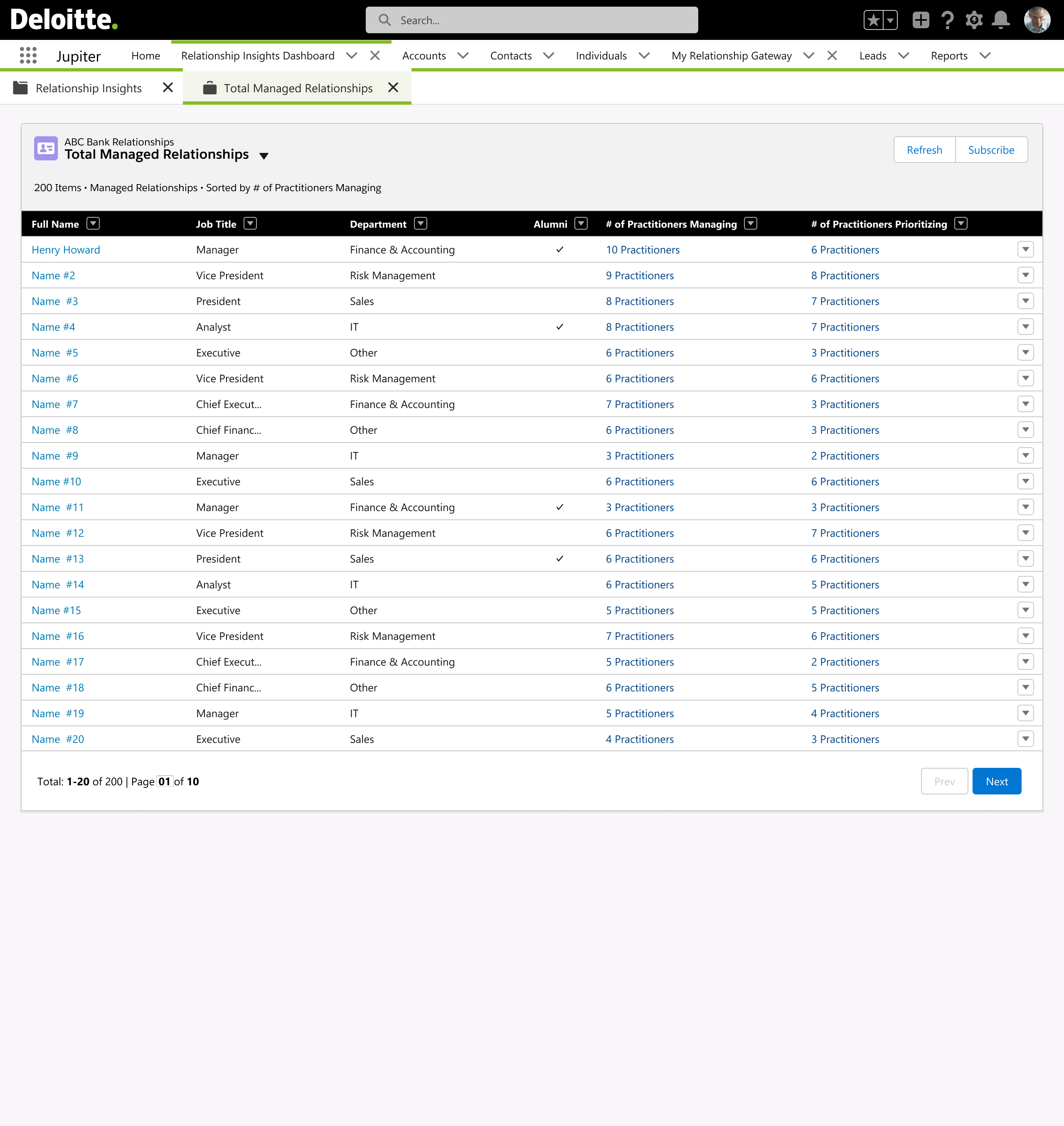Screen dimensions: 1064x1126
Task: Select the Total Managed Relationships subtab
Action: point(298,88)
